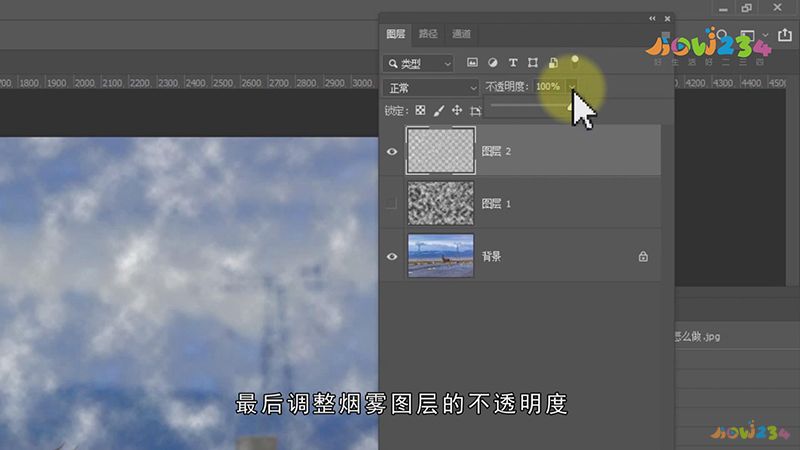Image resolution: width=800 pixels, height=450 pixels.
Task: Click the 背景 layer name
Action: coord(491,256)
